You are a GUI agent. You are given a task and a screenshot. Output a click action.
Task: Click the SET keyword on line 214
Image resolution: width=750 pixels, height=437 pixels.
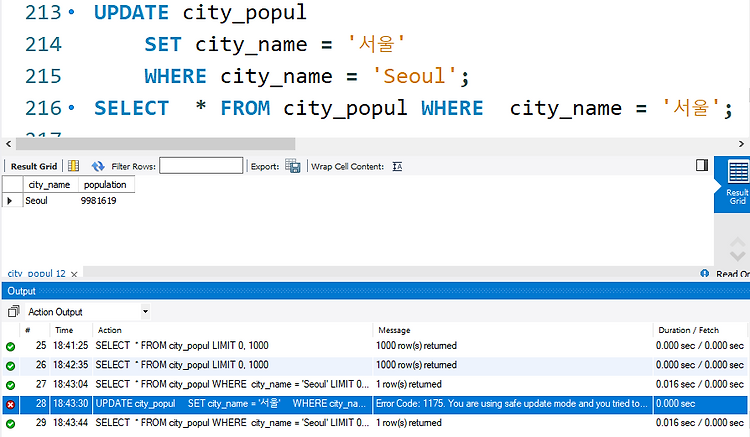coord(163,44)
